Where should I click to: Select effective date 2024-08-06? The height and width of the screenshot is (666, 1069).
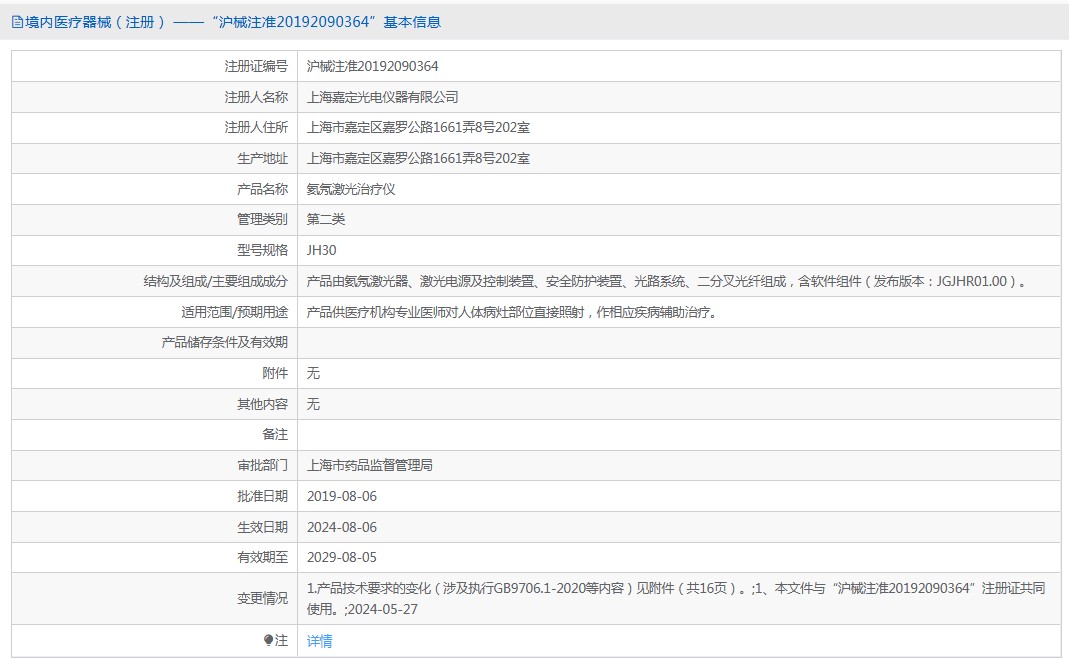coord(342,527)
